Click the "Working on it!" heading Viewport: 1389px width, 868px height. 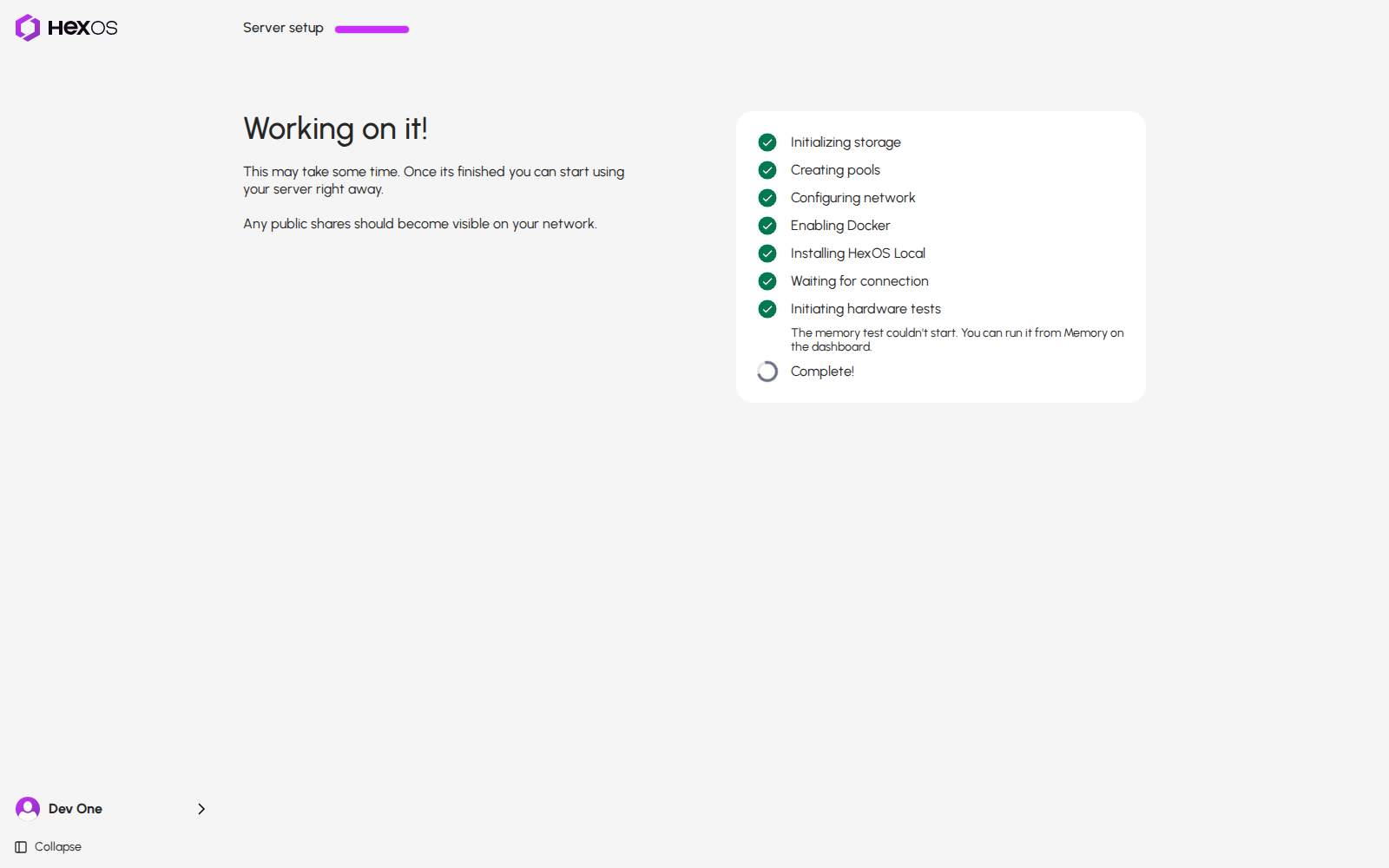335,128
